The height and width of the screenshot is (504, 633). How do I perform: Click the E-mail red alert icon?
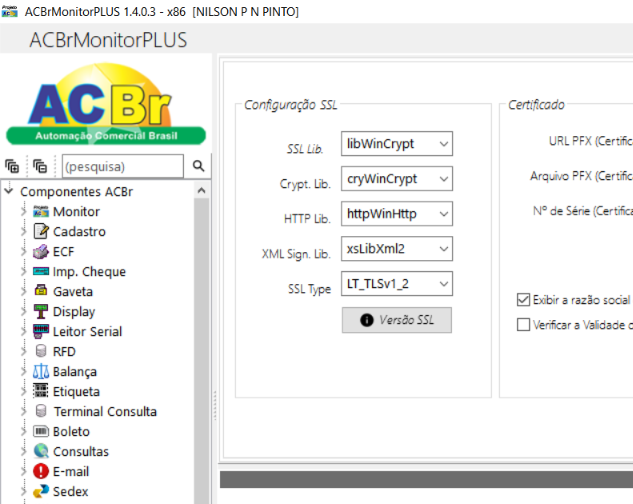click(41, 471)
